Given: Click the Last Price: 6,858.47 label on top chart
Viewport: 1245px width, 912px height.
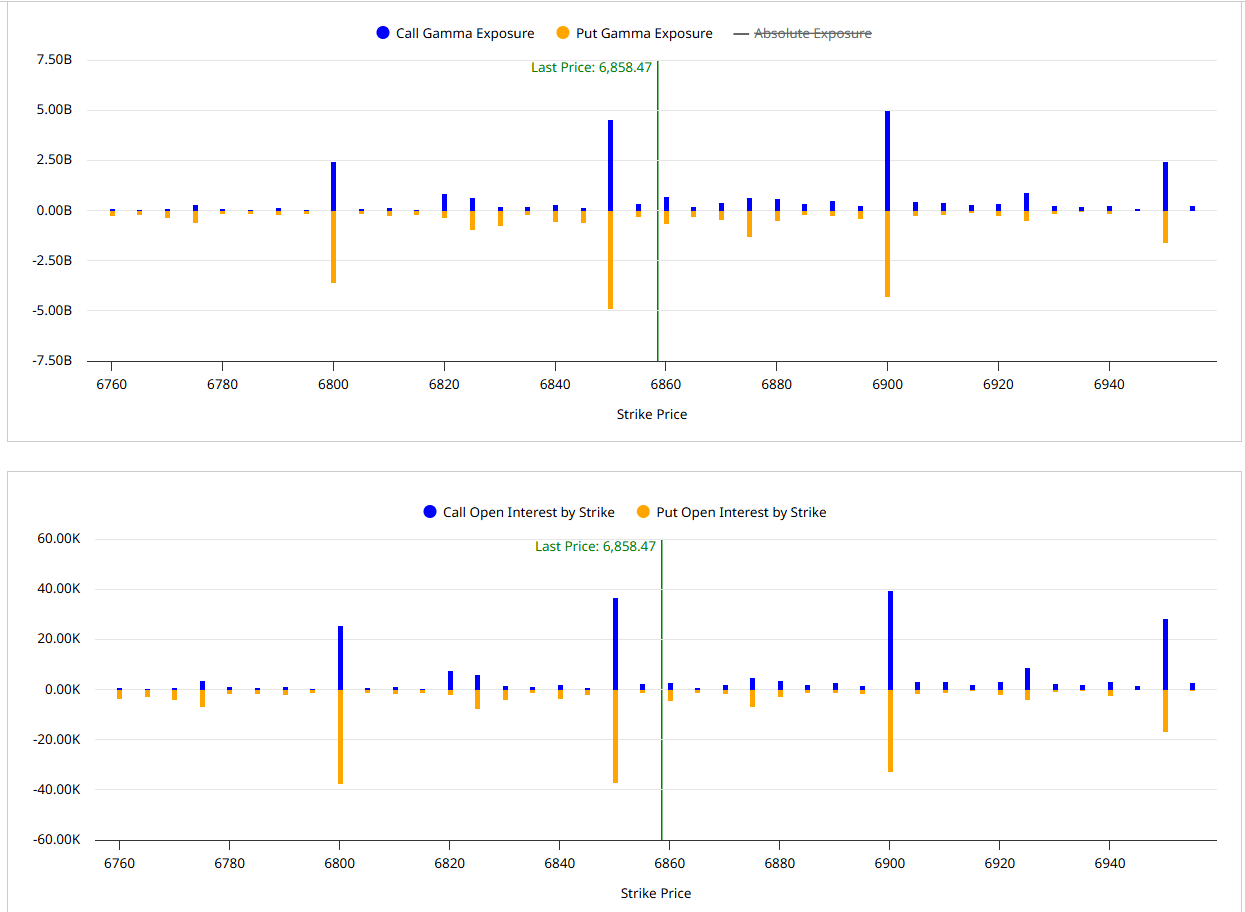Looking at the screenshot, I should coord(593,67).
